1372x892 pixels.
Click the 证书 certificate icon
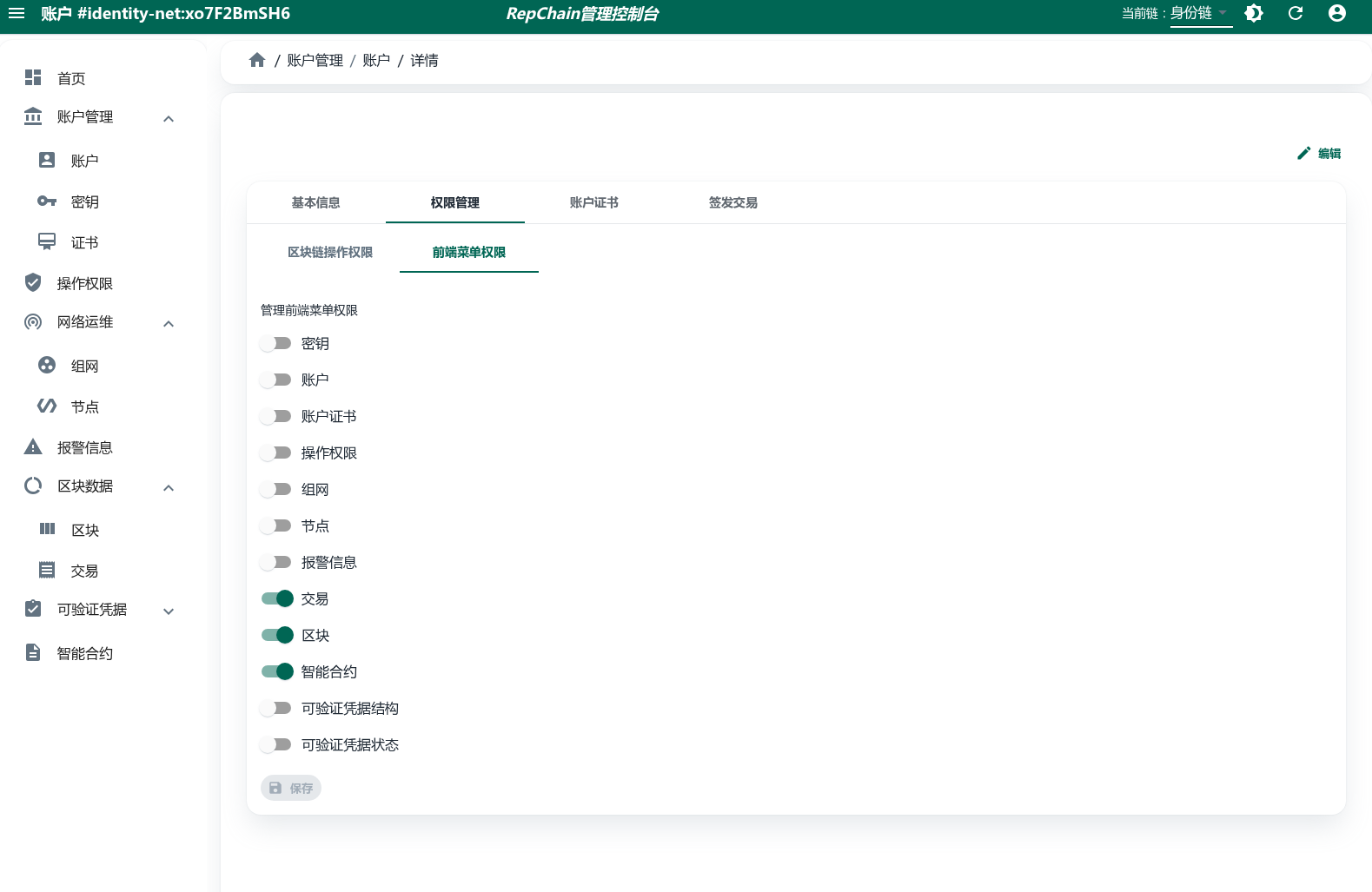click(47, 241)
